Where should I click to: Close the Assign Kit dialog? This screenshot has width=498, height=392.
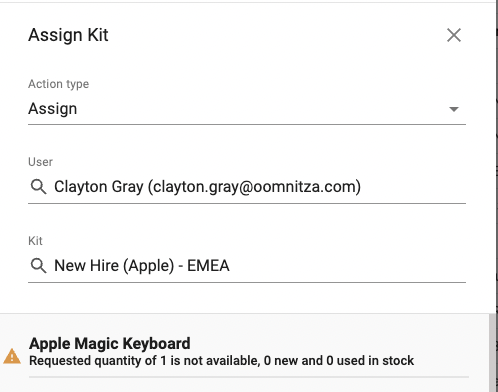click(x=454, y=35)
